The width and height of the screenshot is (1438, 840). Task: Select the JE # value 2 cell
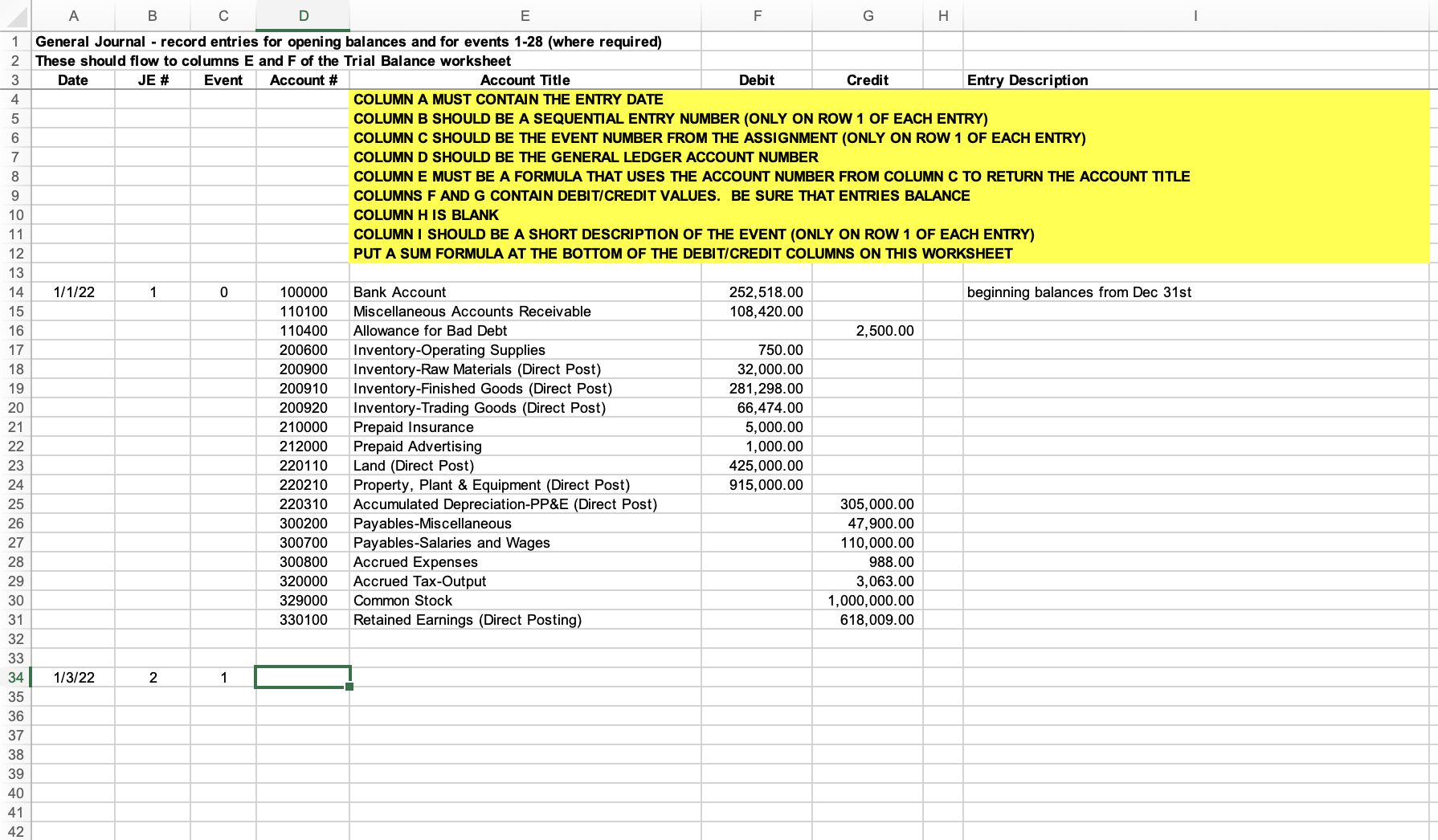[152, 677]
